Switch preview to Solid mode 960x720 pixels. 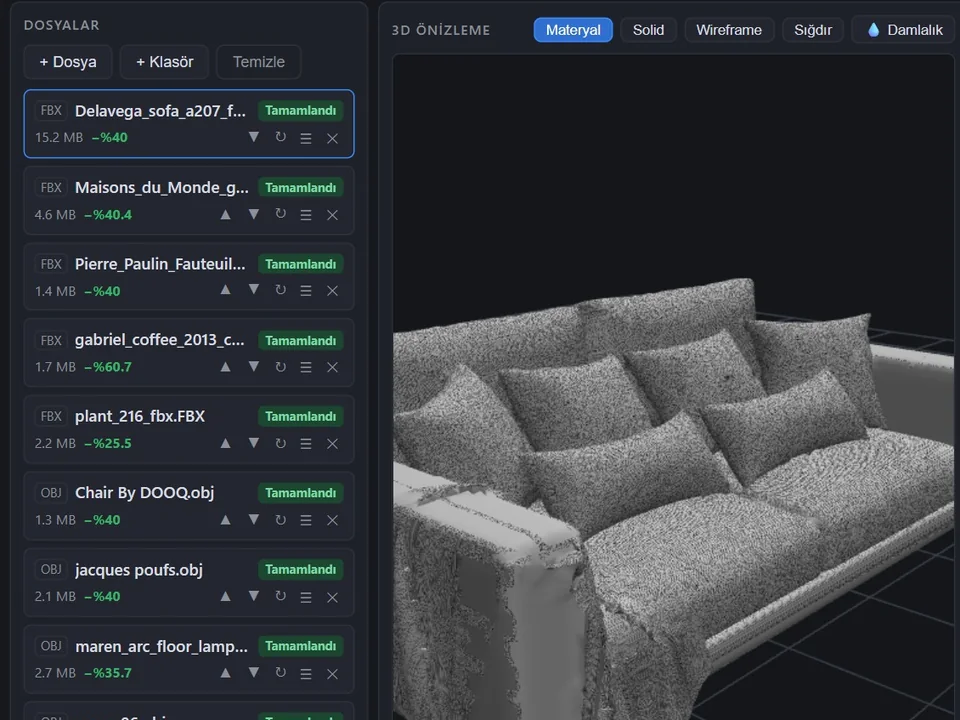pyautogui.click(x=648, y=30)
